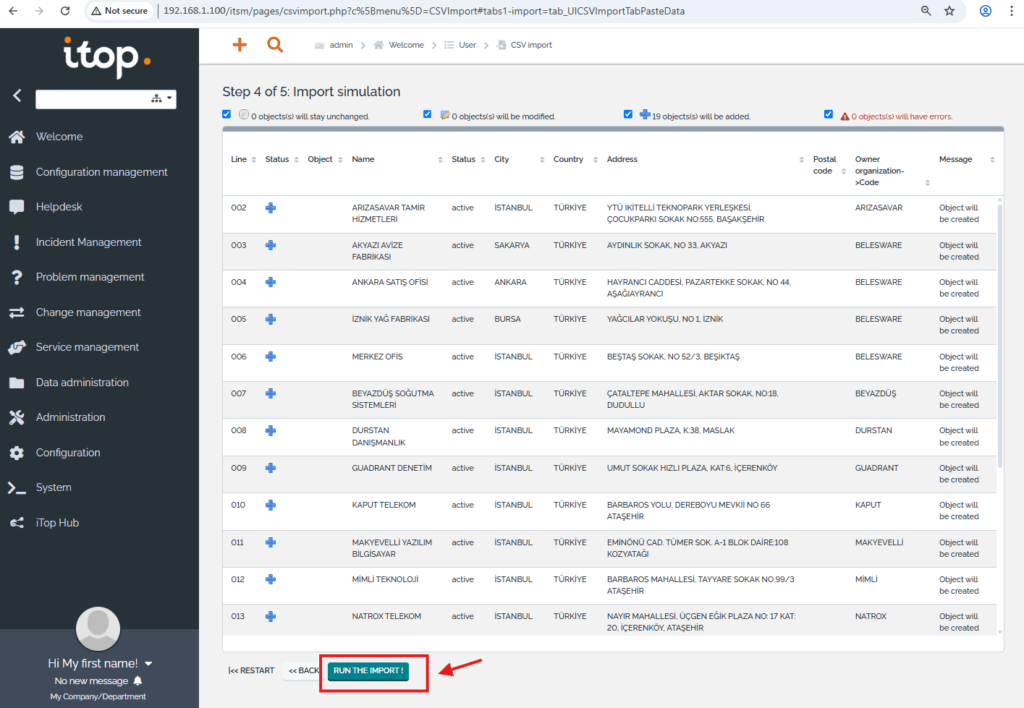Viewport: 1024px width, 708px height.
Task: Click the iTop logo
Action: [107, 57]
